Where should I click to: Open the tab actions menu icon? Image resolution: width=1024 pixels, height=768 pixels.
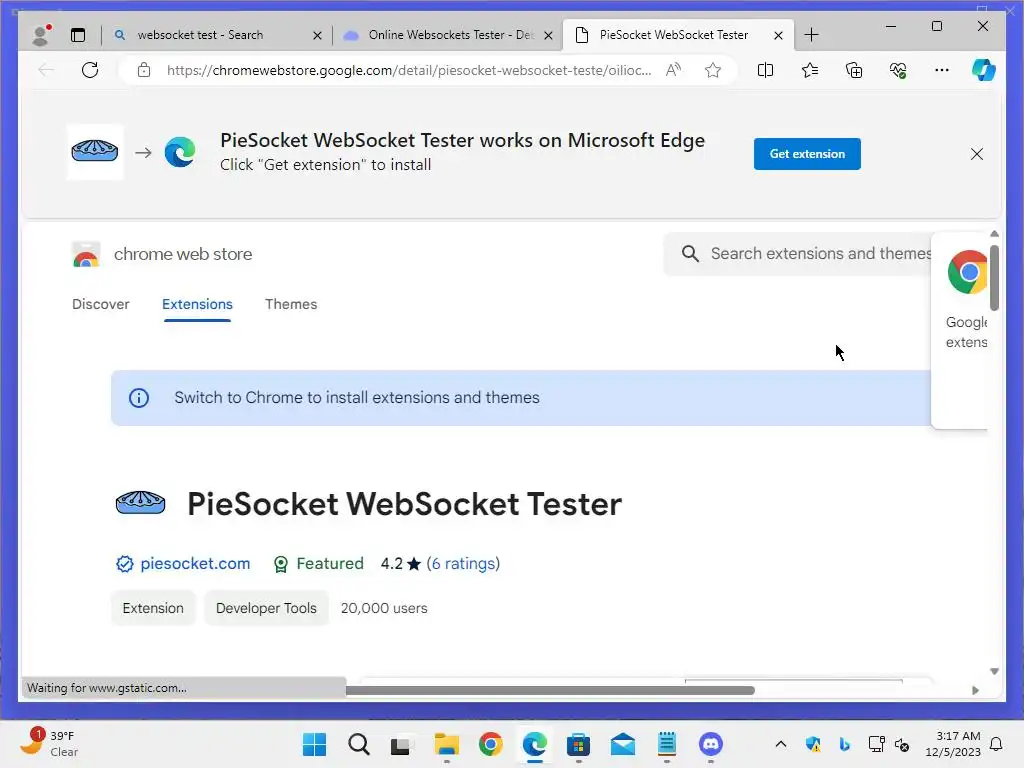[78, 35]
